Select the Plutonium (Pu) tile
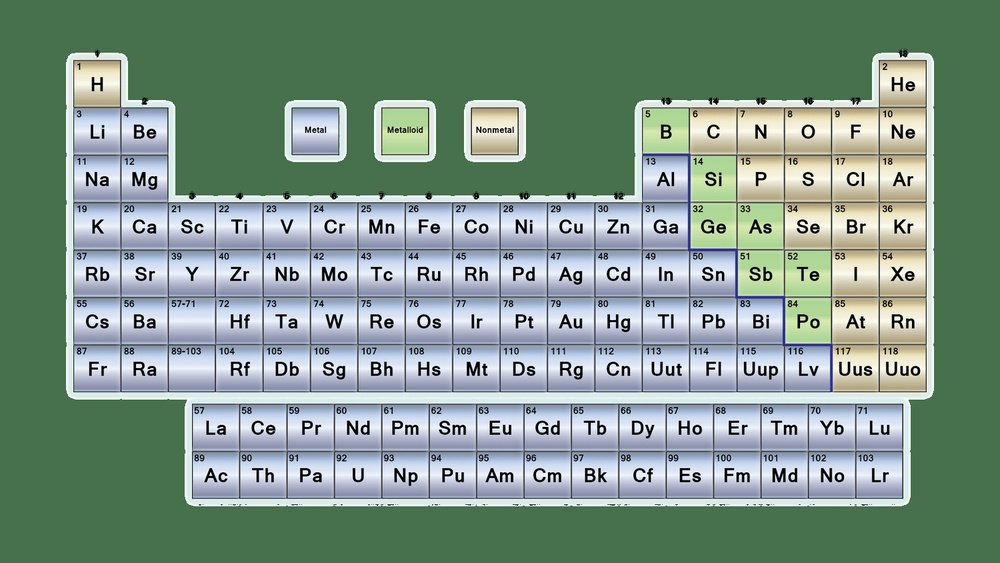Image resolution: width=1000 pixels, height=563 pixels. click(x=453, y=475)
